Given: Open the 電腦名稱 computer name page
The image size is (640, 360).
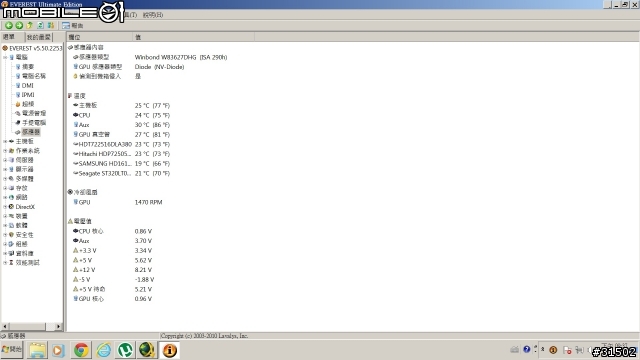Looking at the screenshot, I should pyautogui.click(x=31, y=76).
